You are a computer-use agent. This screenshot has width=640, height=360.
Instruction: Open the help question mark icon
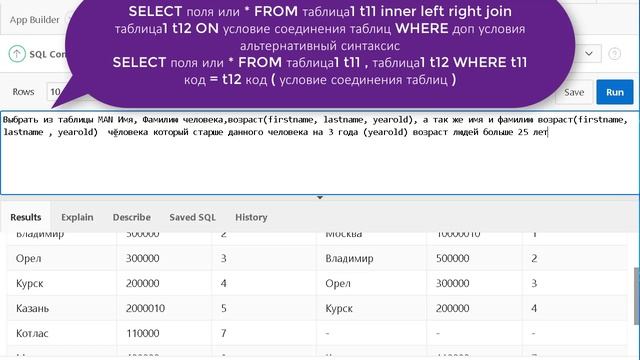point(614,53)
